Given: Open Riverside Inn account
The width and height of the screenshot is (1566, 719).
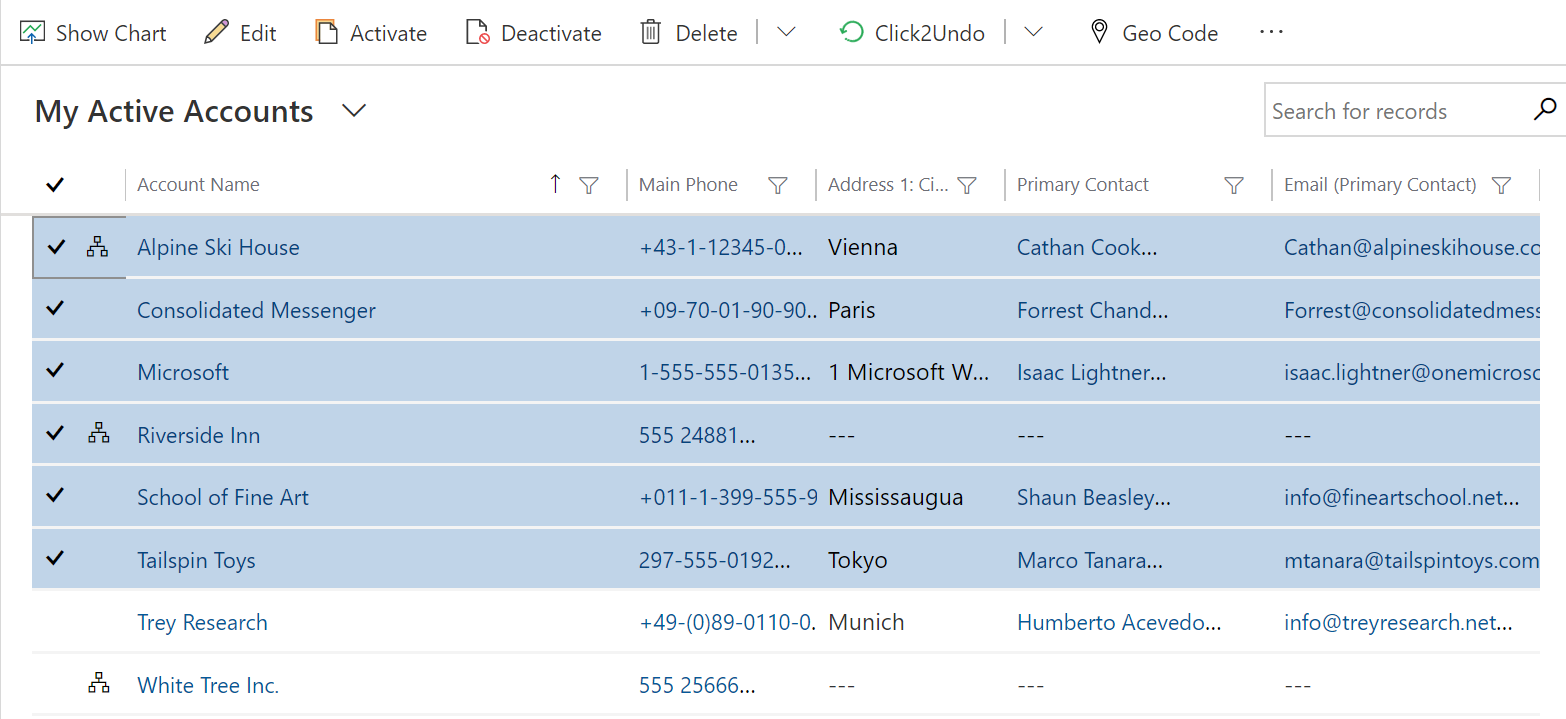Looking at the screenshot, I should [x=198, y=435].
